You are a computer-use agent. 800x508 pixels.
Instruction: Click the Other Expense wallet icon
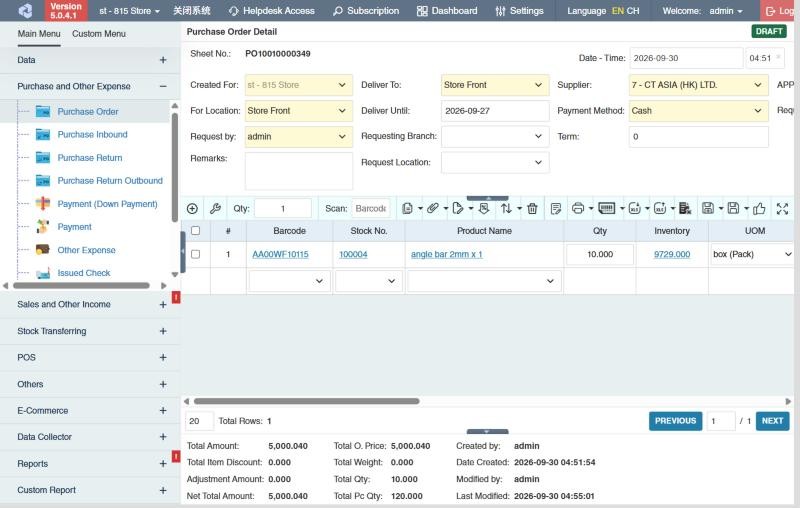click(43, 250)
